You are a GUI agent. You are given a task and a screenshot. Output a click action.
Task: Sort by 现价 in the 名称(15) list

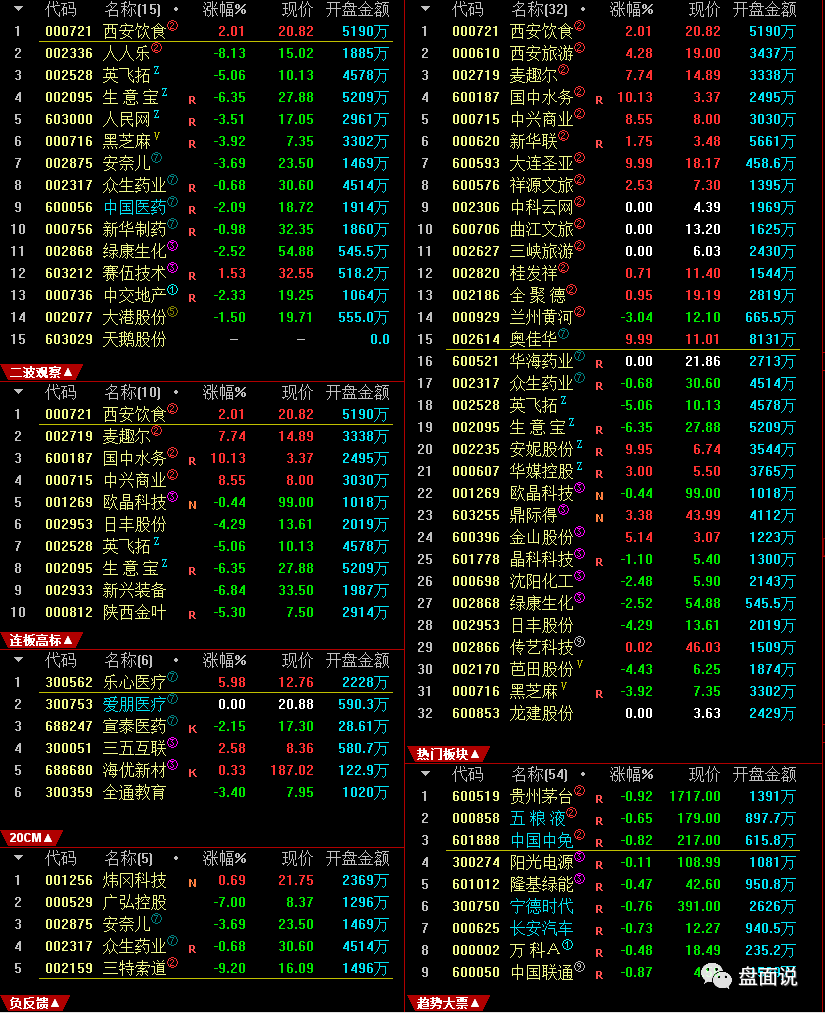pyautogui.click(x=297, y=10)
